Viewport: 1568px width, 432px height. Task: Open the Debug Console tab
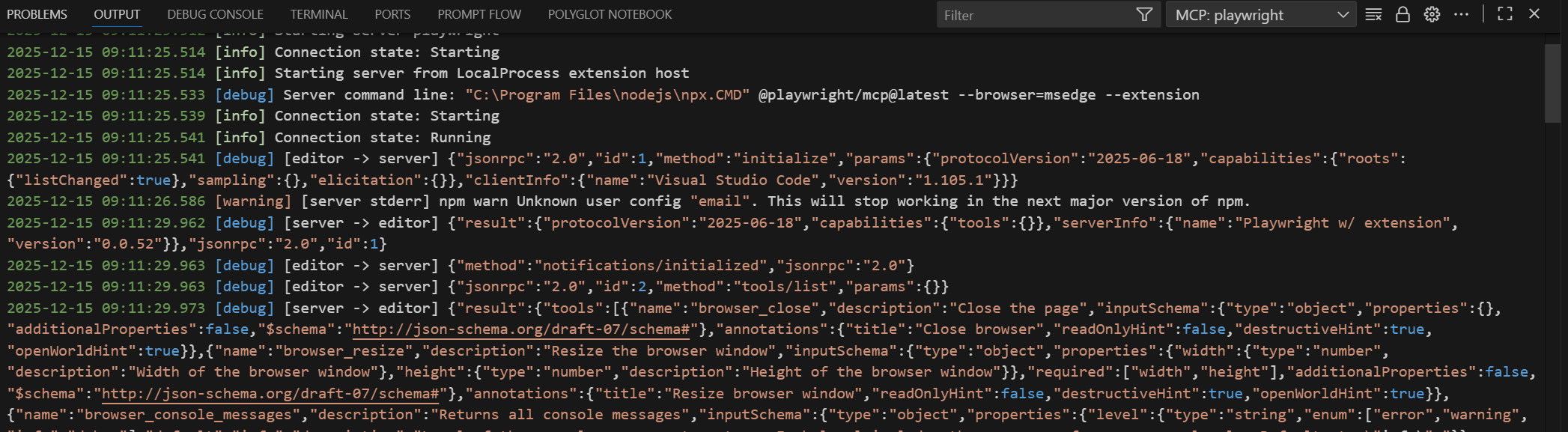pos(215,14)
